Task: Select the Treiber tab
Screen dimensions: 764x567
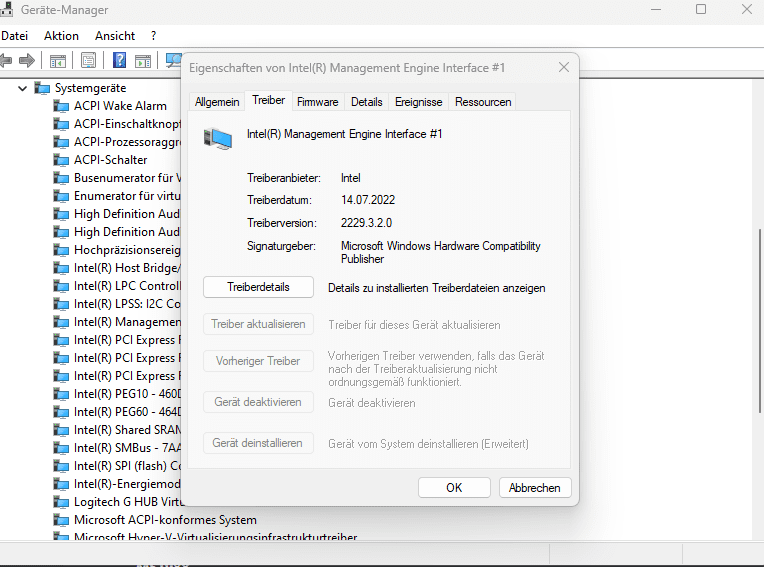Action: click(x=268, y=100)
